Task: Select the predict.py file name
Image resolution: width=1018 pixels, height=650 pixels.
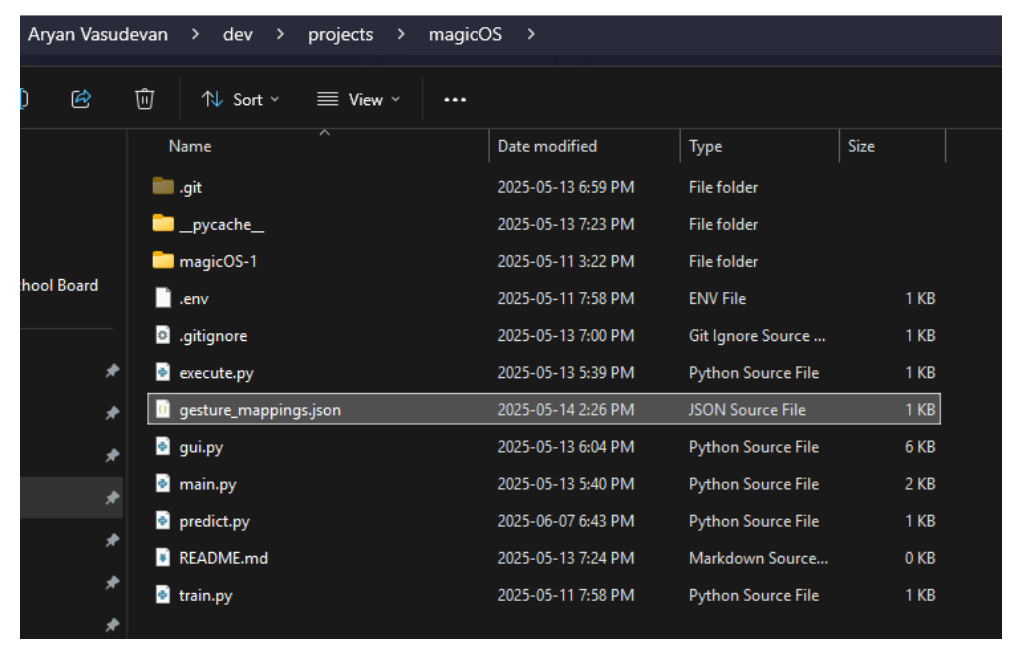Action: click(214, 521)
